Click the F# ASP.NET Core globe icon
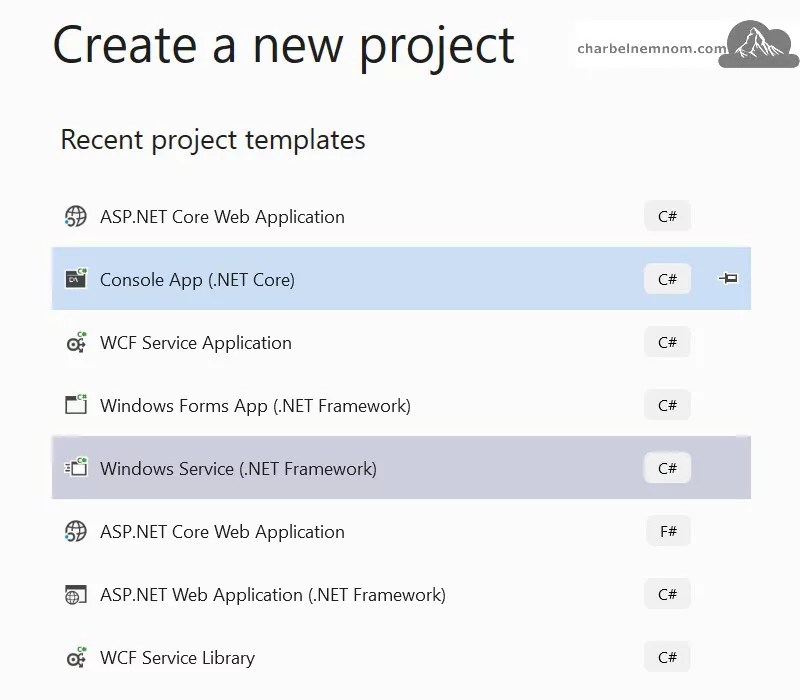Viewport: 800px width, 700px height. point(75,531)
